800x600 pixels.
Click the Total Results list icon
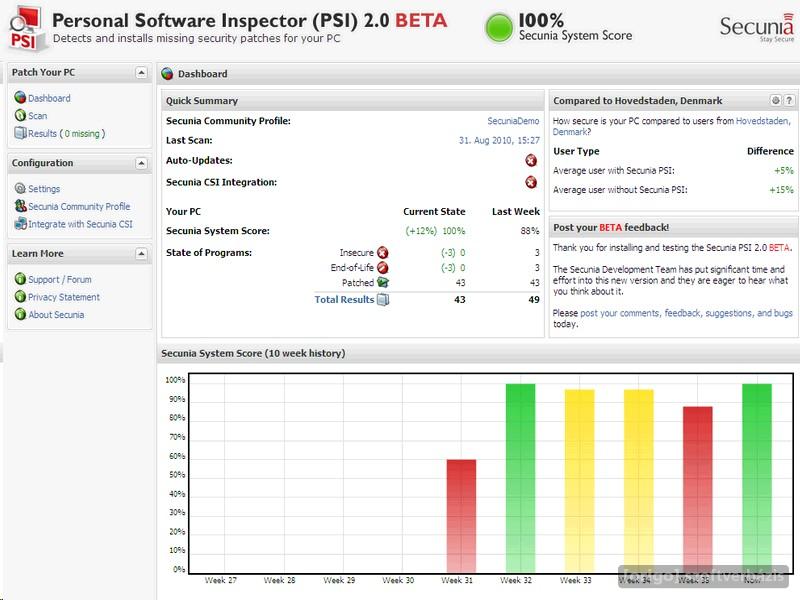[x=383, y=299]
